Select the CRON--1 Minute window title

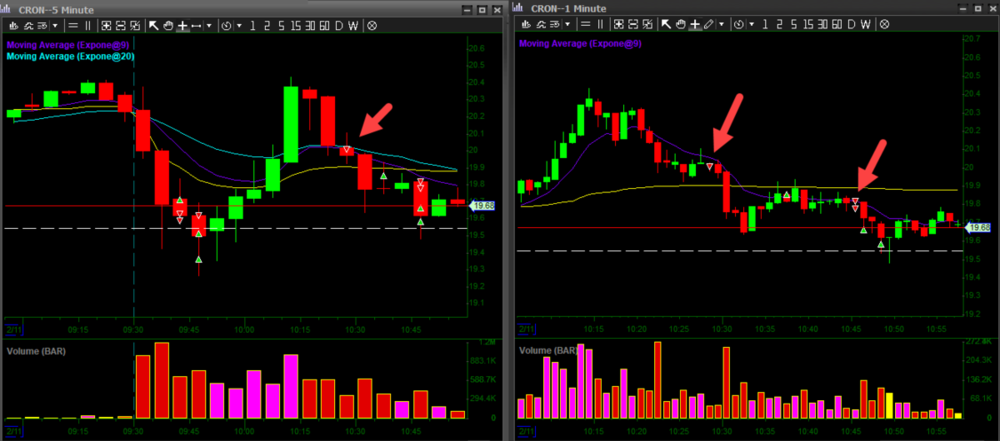(566, 8)
